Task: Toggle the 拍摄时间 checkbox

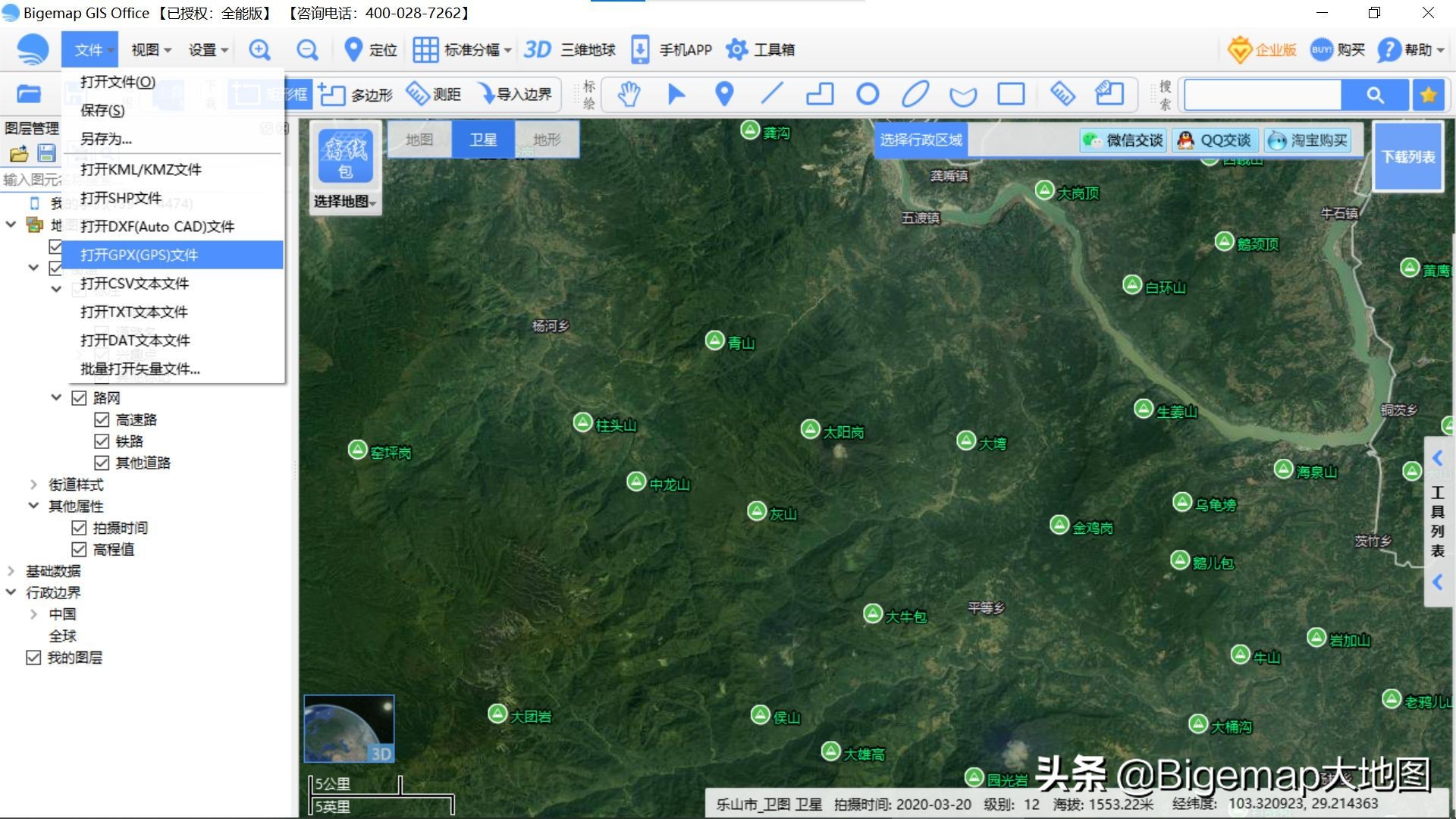Action: [x=79, y=528]
